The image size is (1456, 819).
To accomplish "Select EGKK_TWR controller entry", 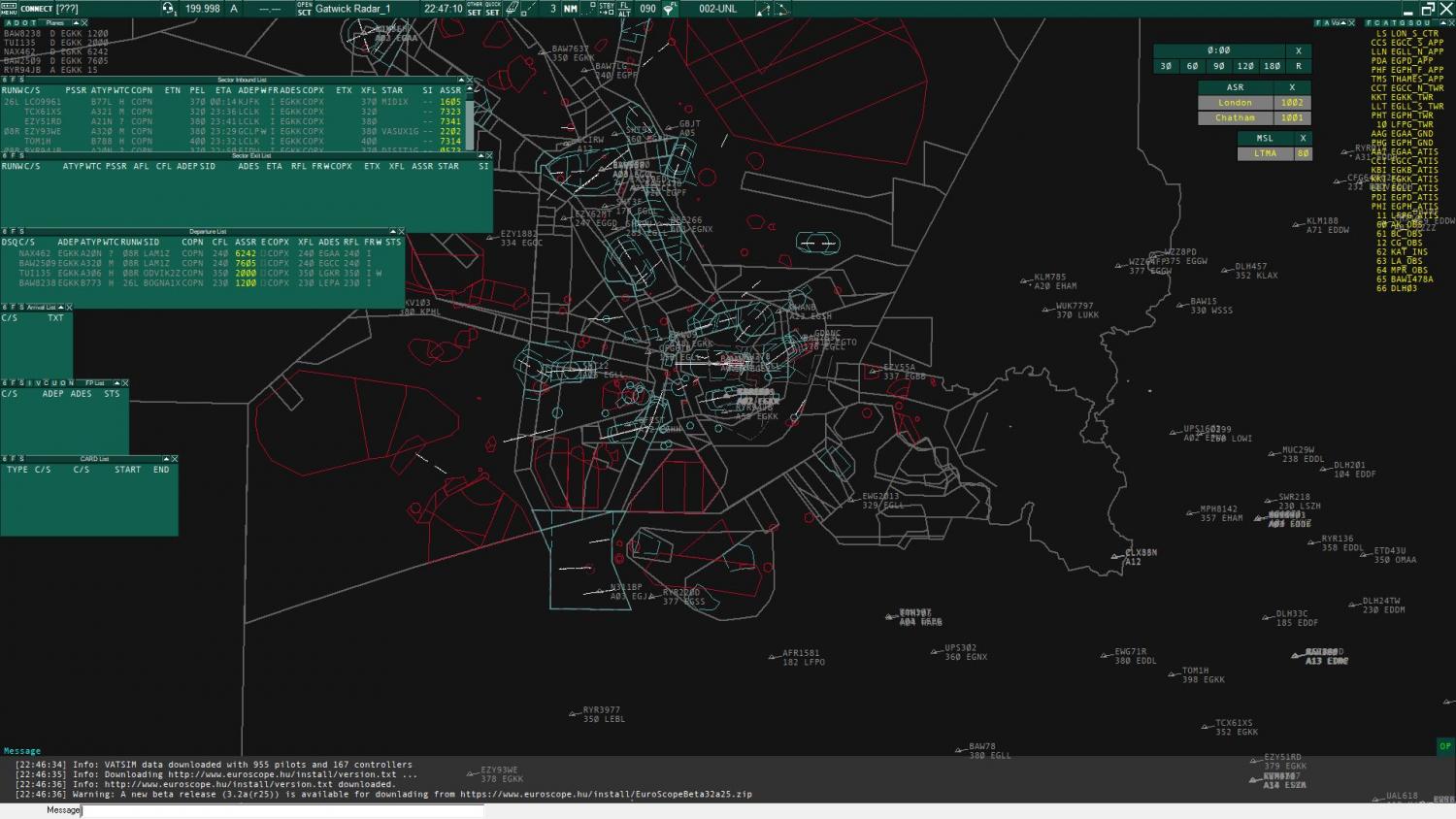I will click(1406, 97).
